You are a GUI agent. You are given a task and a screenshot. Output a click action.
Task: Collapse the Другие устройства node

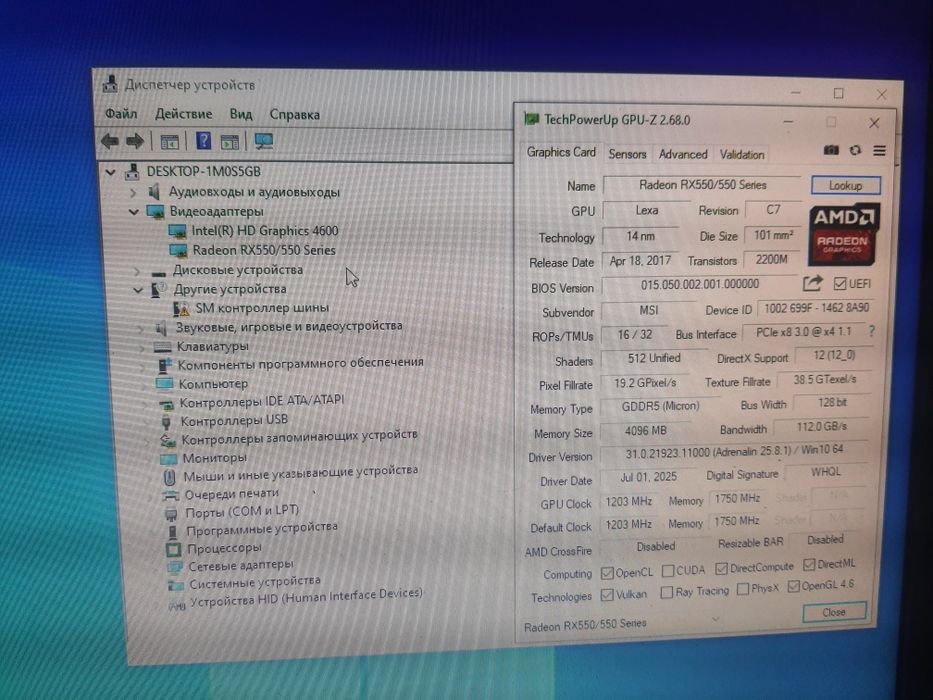tap(137, 290)
